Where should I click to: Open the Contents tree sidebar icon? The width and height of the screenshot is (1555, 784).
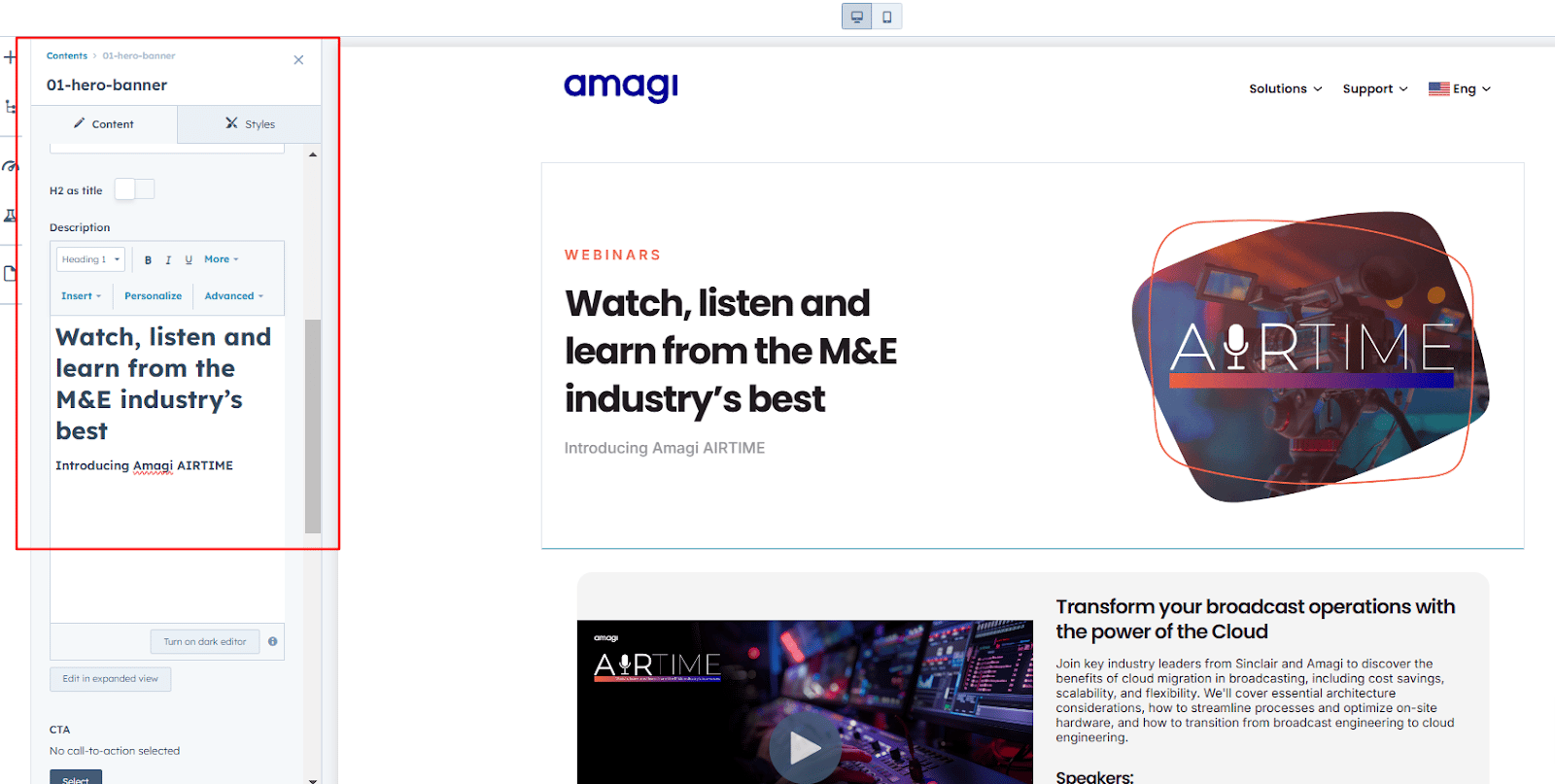[10, 107]
